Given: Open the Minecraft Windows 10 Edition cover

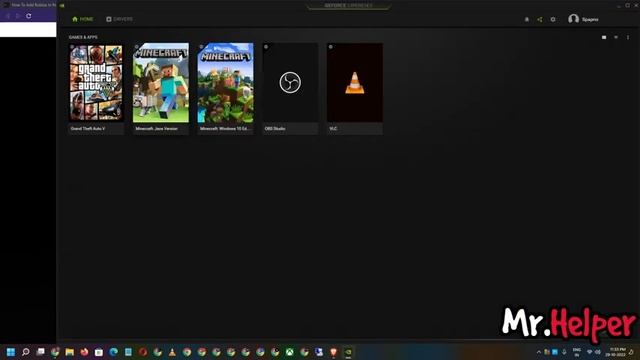Looking at the screenshot, I should tap(225, 82).
